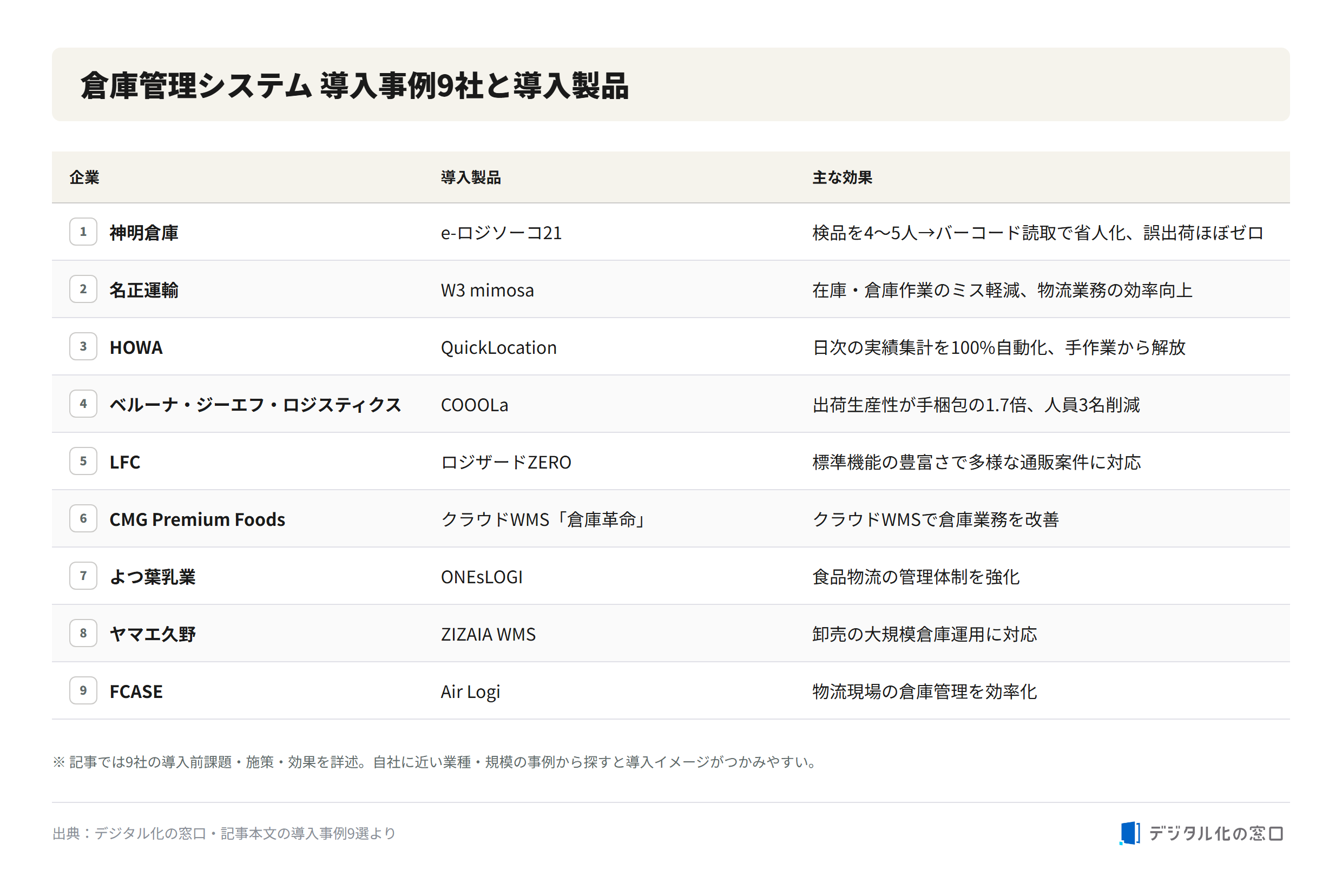Select the 企業 column header
This screenshot has height=896, width=1342.
pyautogui.click(x=84, y=177)
